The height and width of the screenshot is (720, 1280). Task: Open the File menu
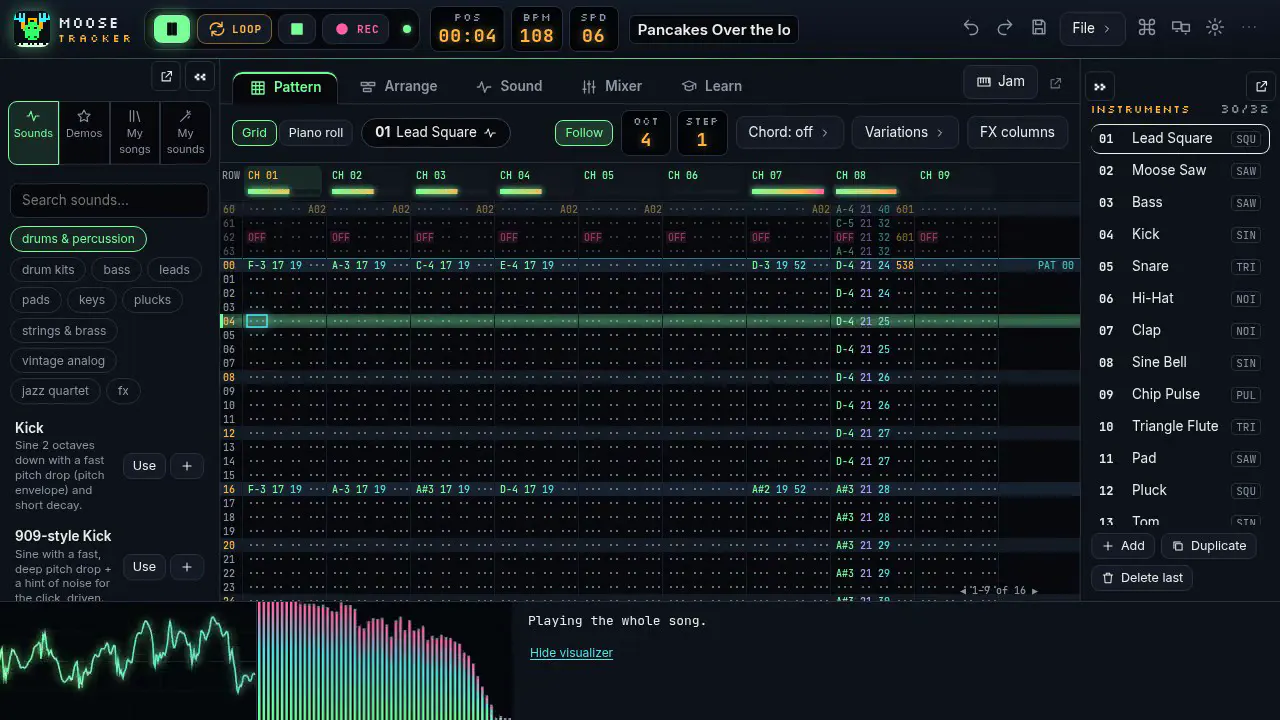(x=1093, y=28)
